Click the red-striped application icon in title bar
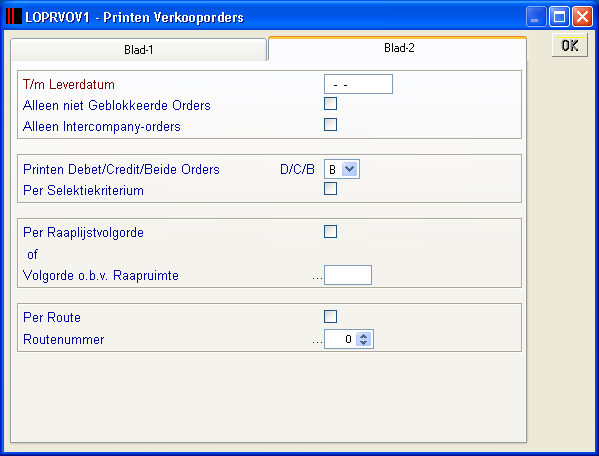 click(14, 16)
